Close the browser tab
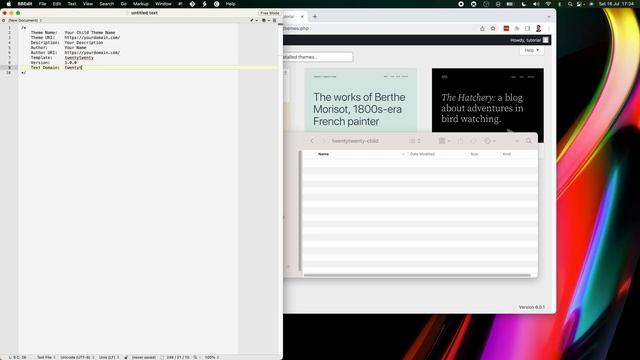Image resolution: width=640 pixels, height=360 pixels. [x=302, y=17]
